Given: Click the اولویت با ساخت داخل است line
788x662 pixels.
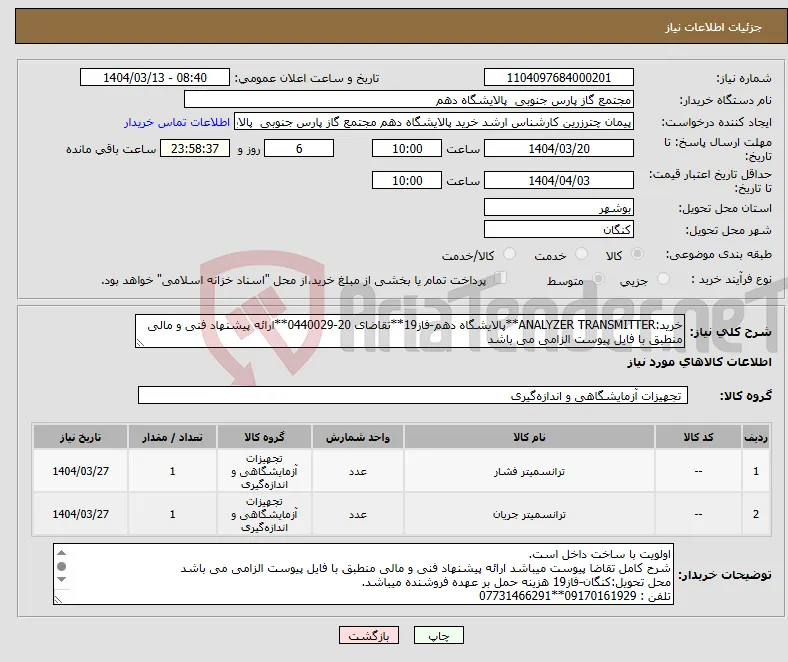Looking at the screenshot, I should (600, 554).
